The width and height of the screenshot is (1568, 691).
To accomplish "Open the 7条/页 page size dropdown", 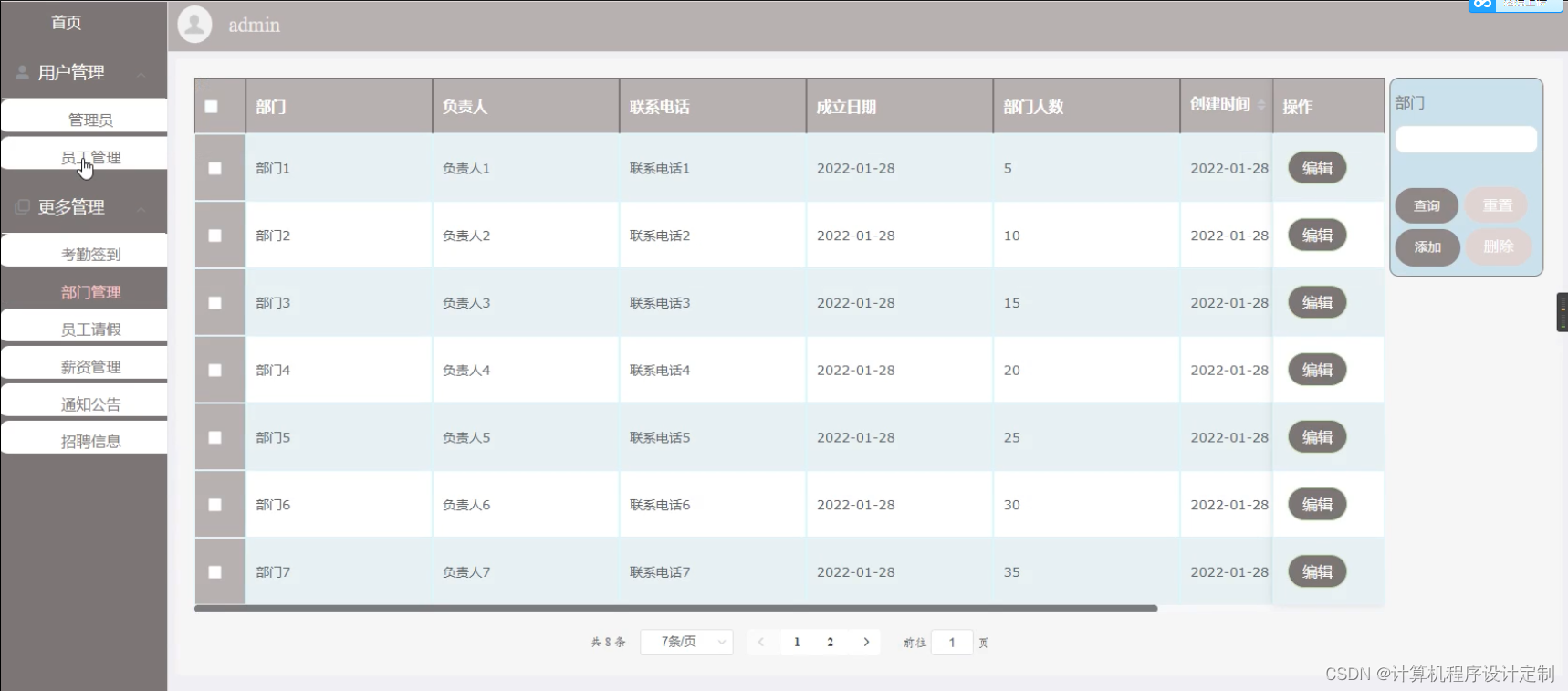I will click(687, 642).
